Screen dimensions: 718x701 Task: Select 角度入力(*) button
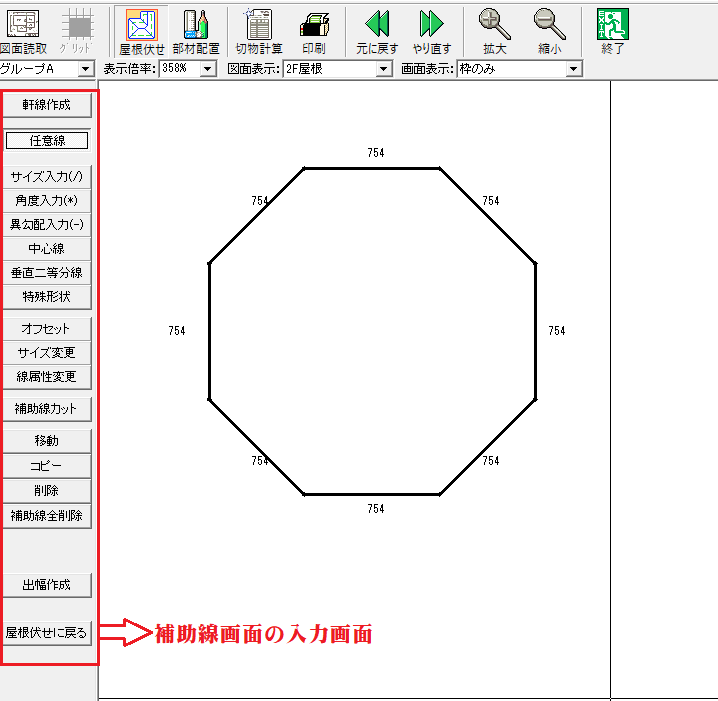tap(47, 201)
